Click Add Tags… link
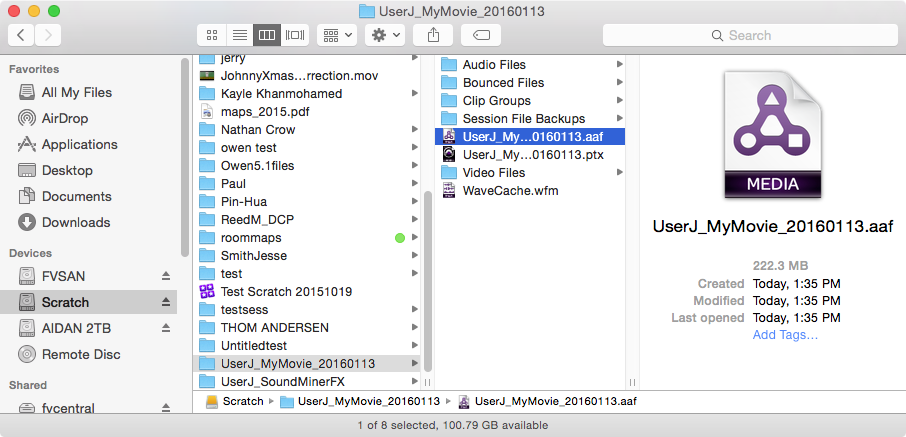Screen dimensions: 906x437 pyautogui.click(x=785, y=335)
